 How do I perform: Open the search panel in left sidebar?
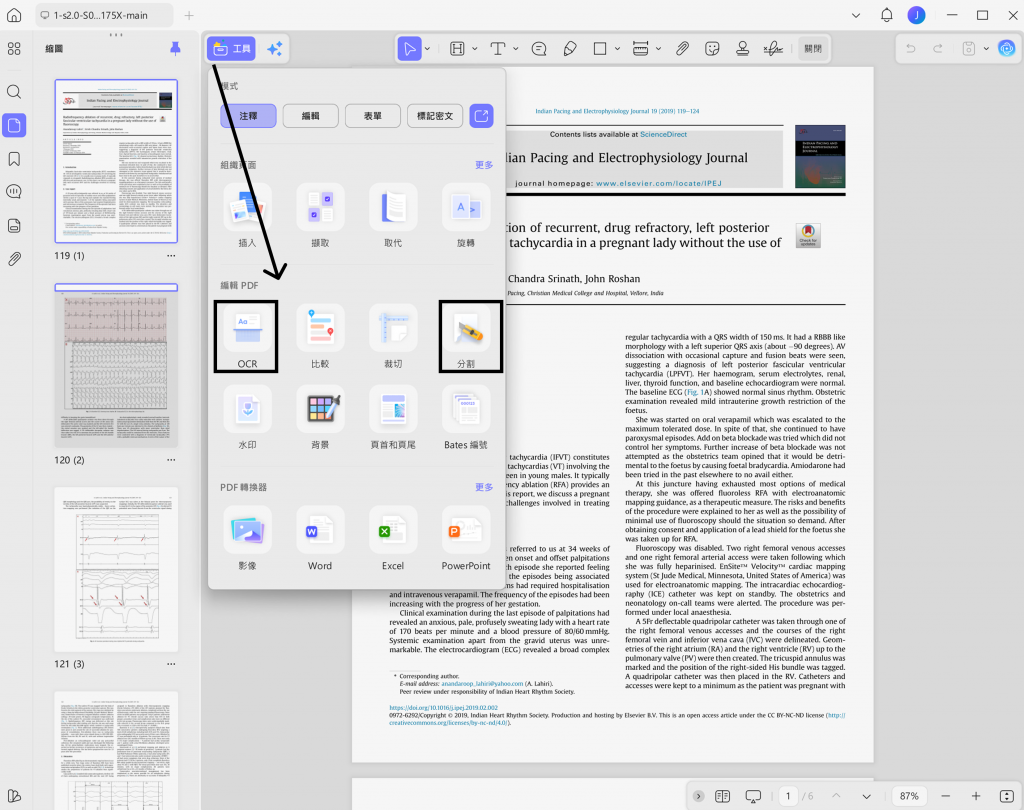click(x=14, y=91)
